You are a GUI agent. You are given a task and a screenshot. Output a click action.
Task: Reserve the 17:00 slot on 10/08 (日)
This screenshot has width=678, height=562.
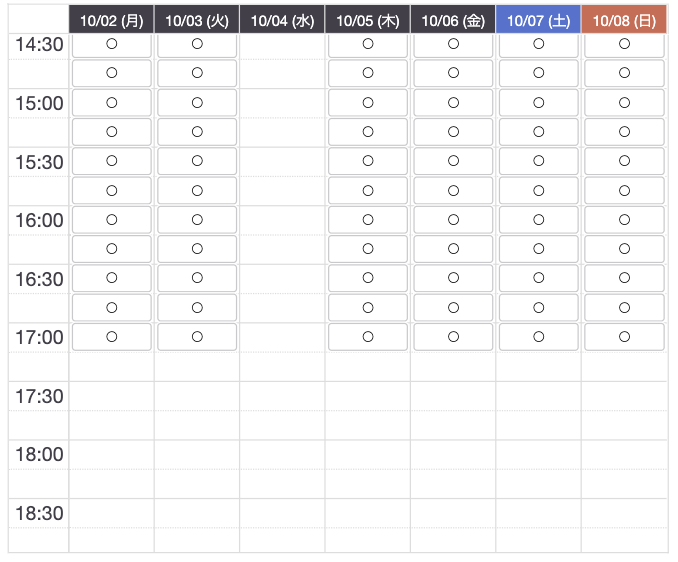[624, 337]
